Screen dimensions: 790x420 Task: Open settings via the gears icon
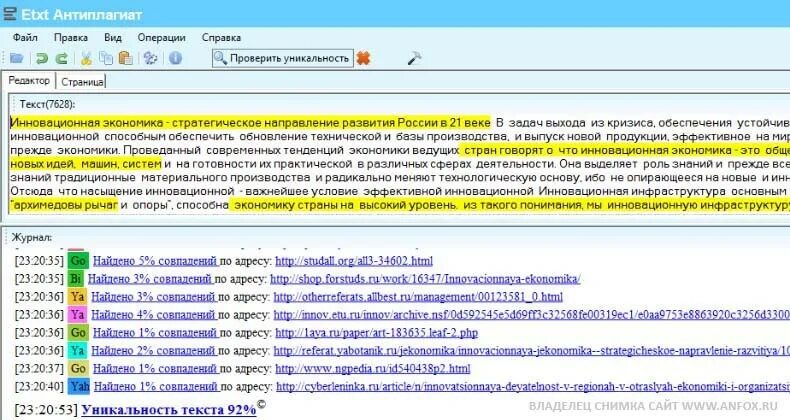150,58
